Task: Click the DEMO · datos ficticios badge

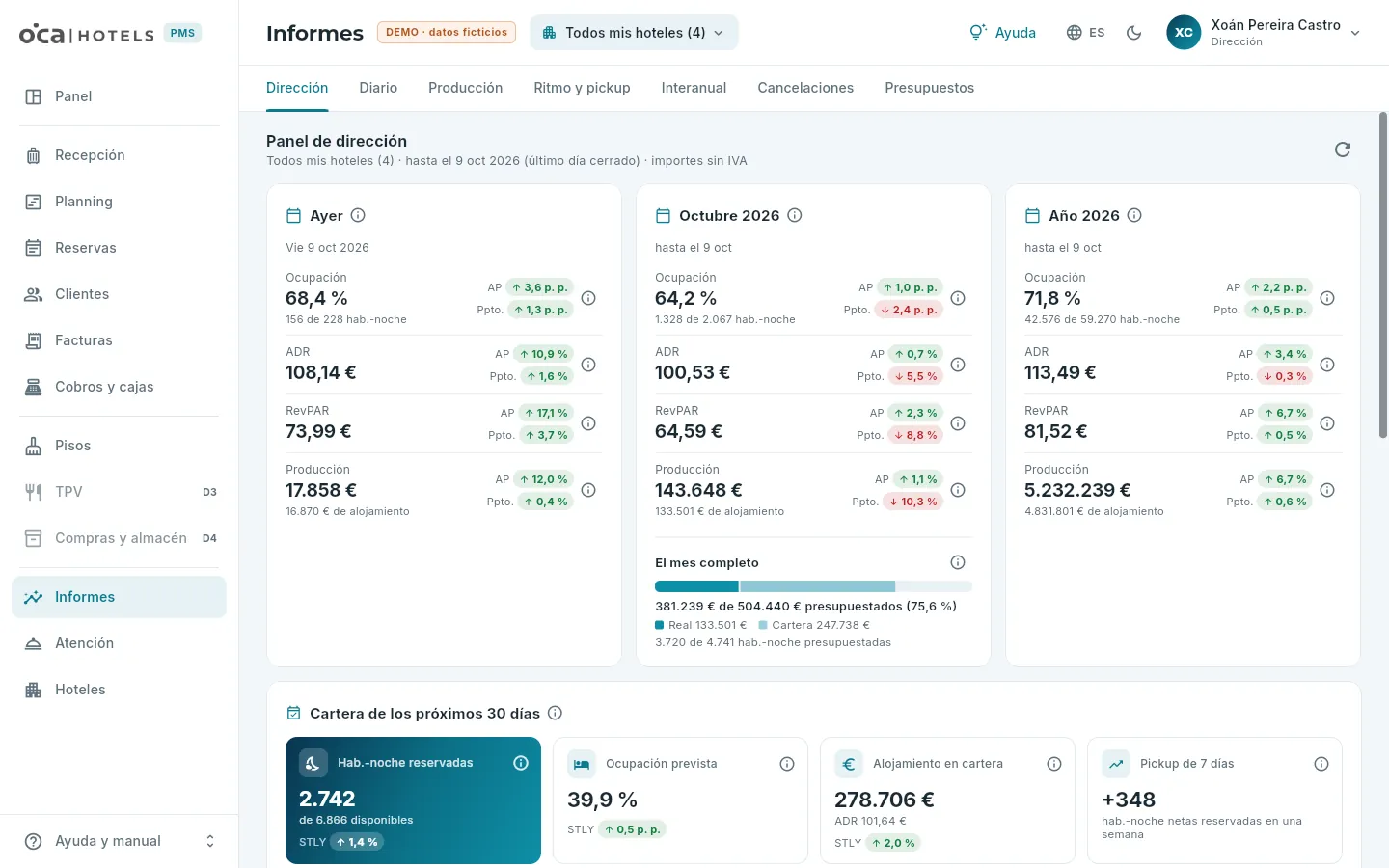Action: click(x=447, y=33)
